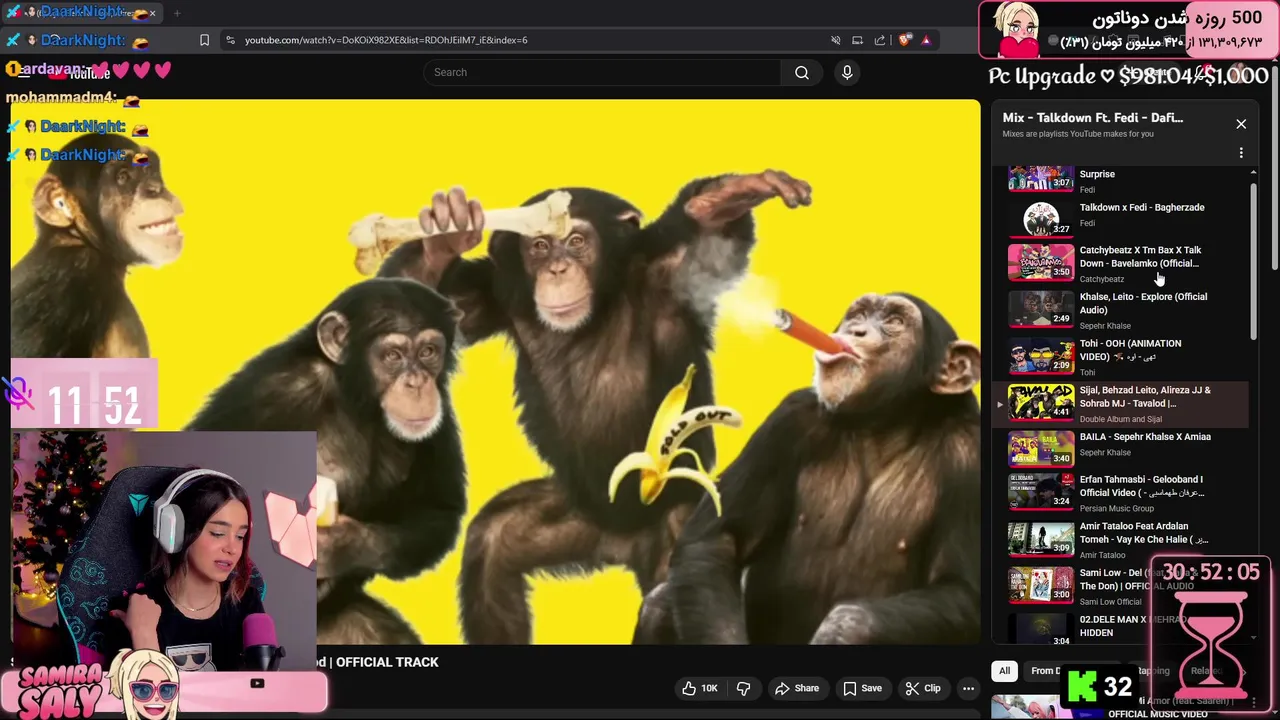This screenshot has height=720, width=1280.
Task: Open the Tohi - OOH animation thumbnail
Action: 1041,355
